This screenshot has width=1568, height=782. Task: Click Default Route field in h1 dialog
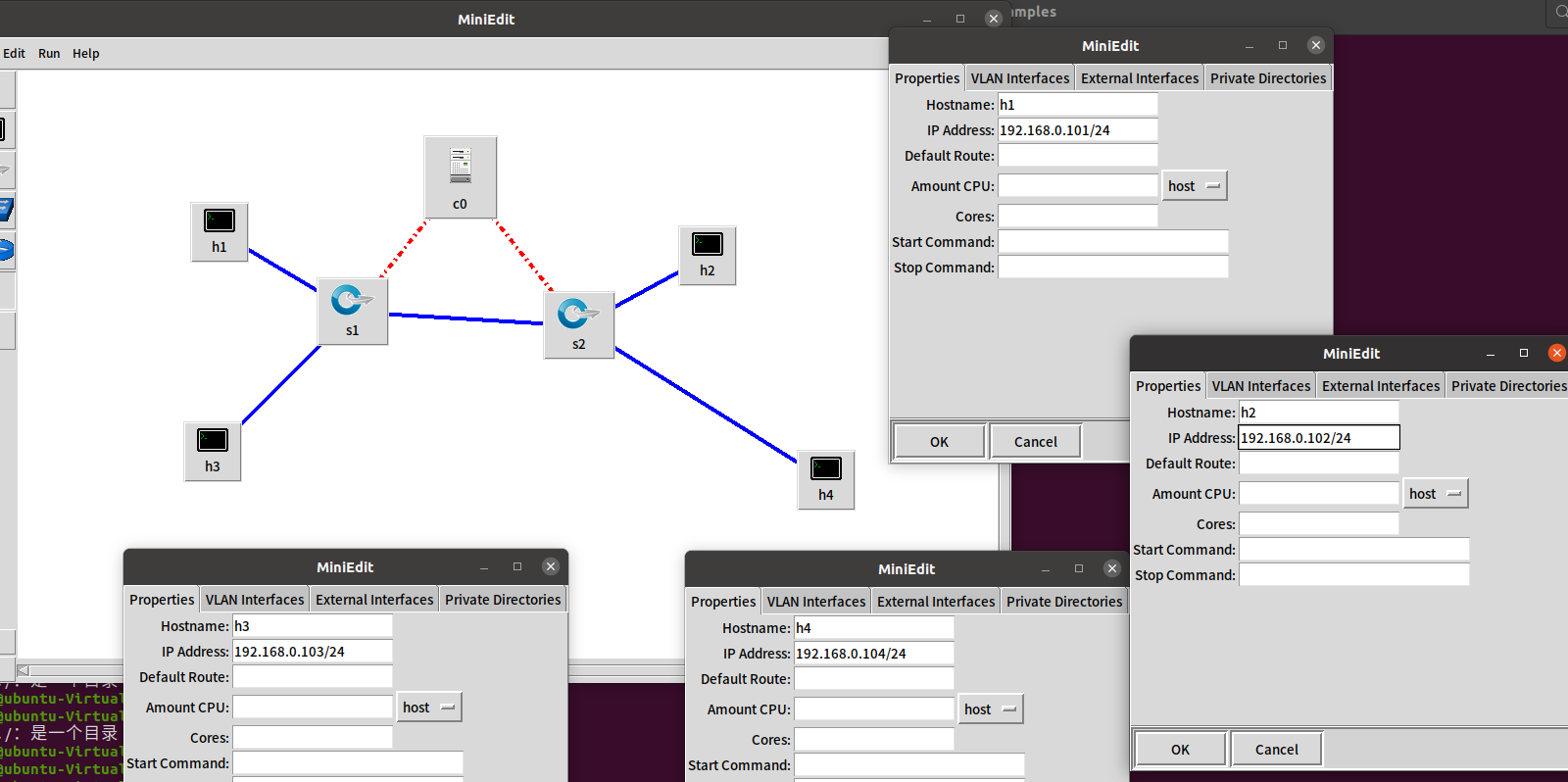click(1078, 156)
